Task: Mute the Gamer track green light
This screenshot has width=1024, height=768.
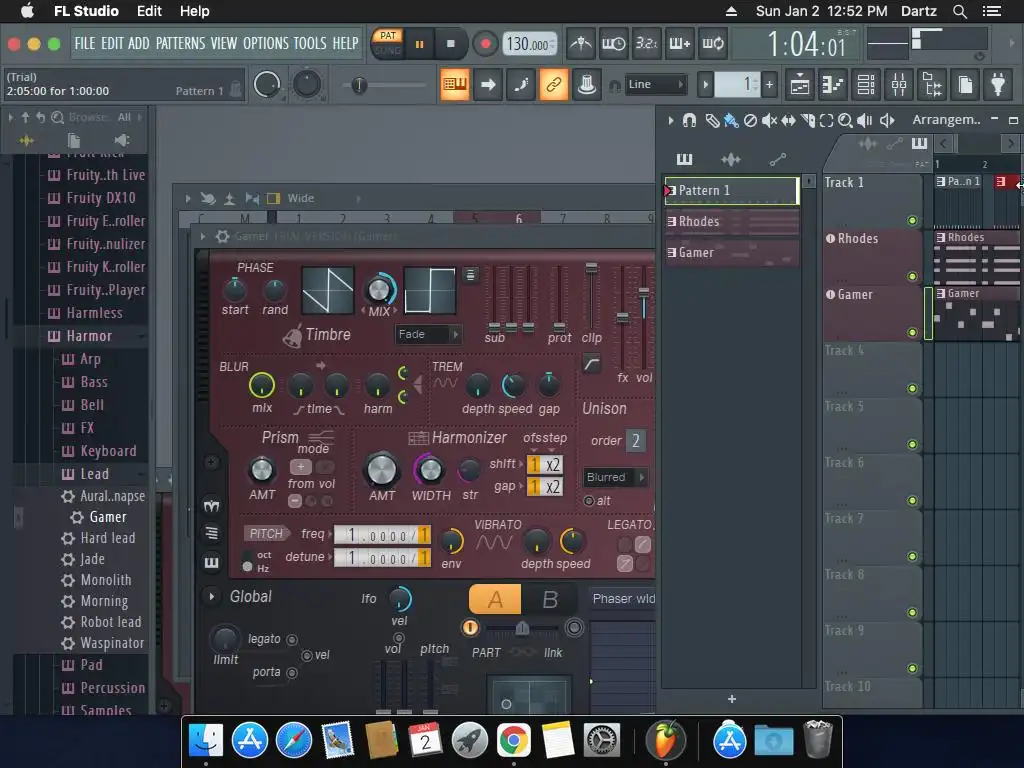Action: tap(912, 332)
